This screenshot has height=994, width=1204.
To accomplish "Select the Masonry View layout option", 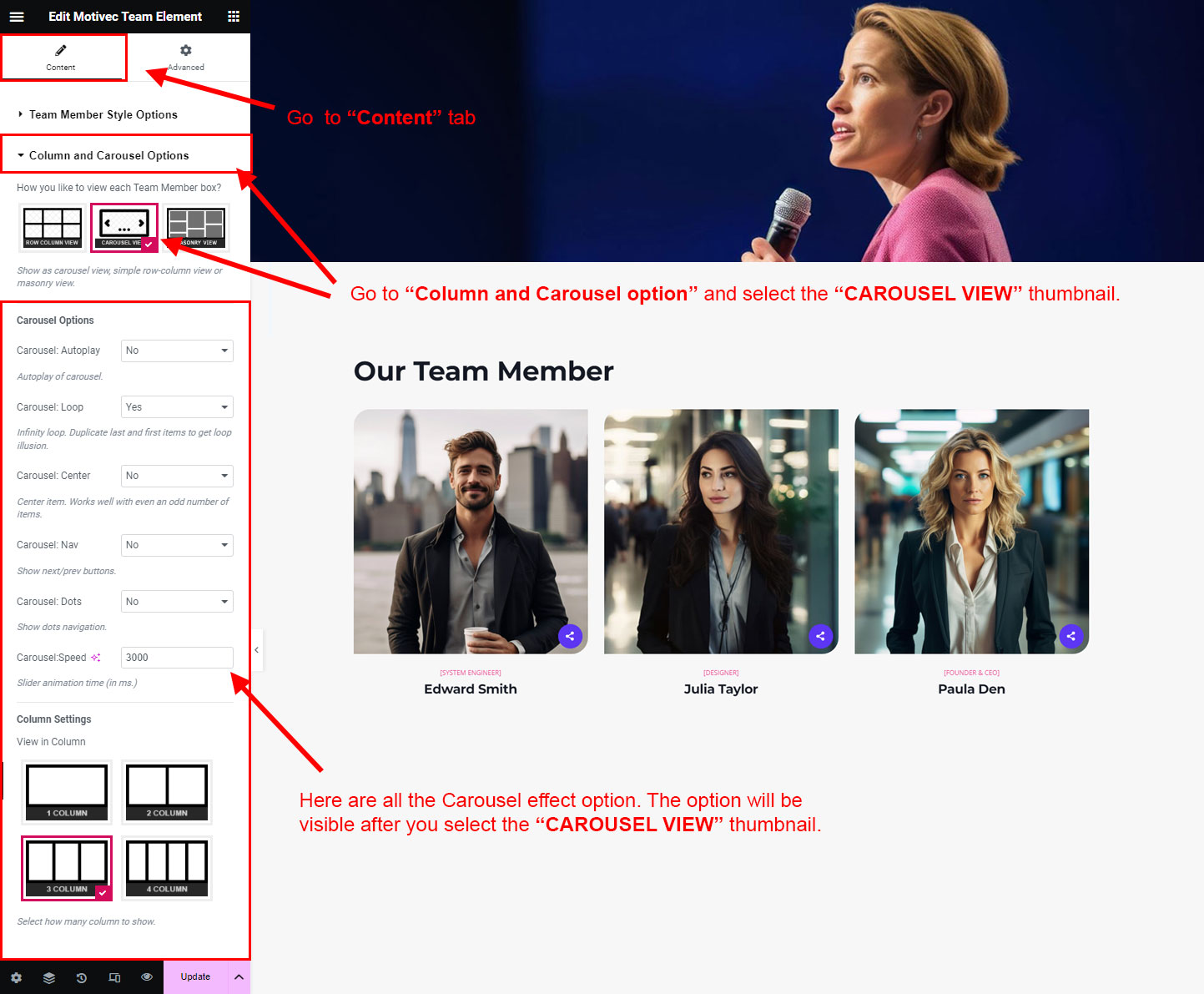I will (x=196, y=227).
